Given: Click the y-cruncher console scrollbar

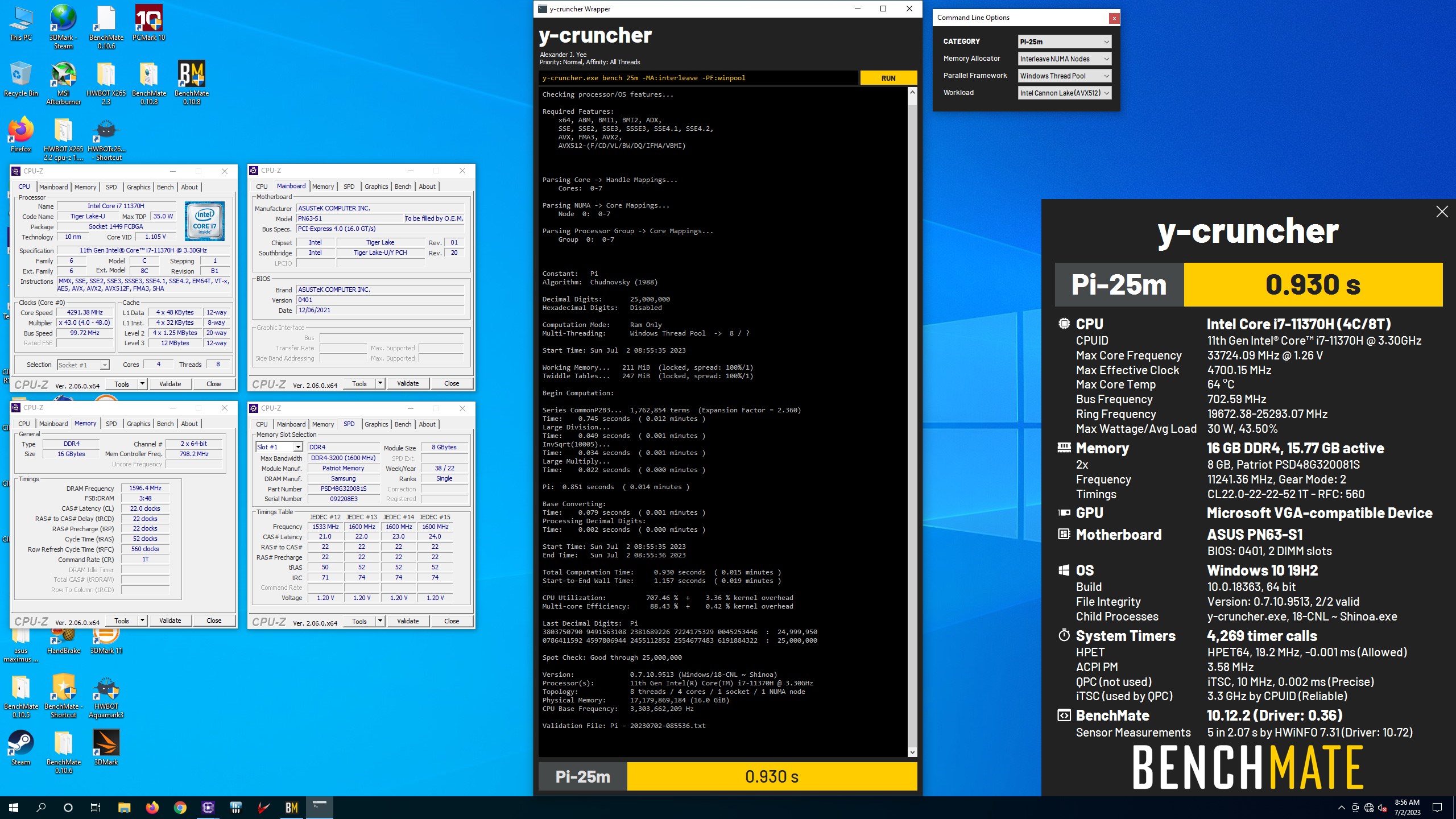Looking at the screenshot, I should coord(912,422).
